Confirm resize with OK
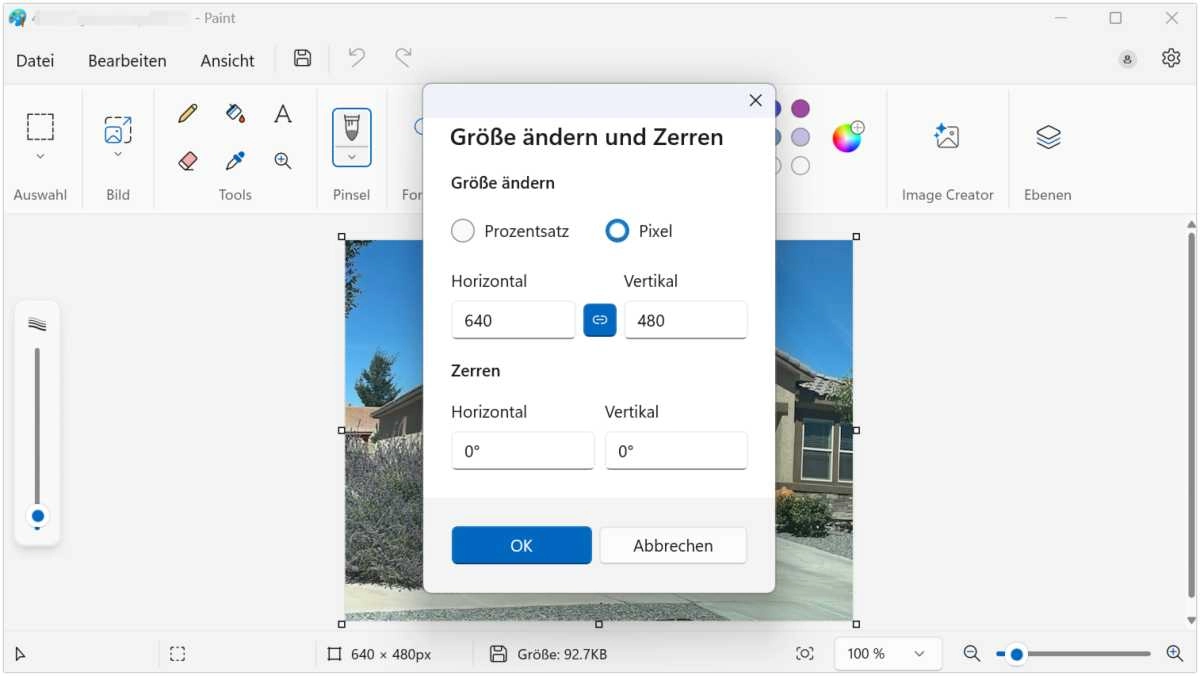The image size is (1200, 676). click(x=521, y=545)
